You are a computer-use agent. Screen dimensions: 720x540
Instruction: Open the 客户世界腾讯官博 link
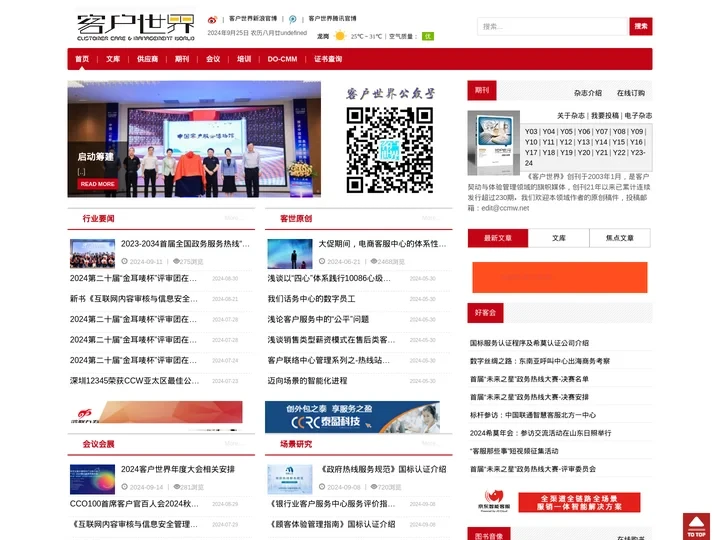[332, 18]
